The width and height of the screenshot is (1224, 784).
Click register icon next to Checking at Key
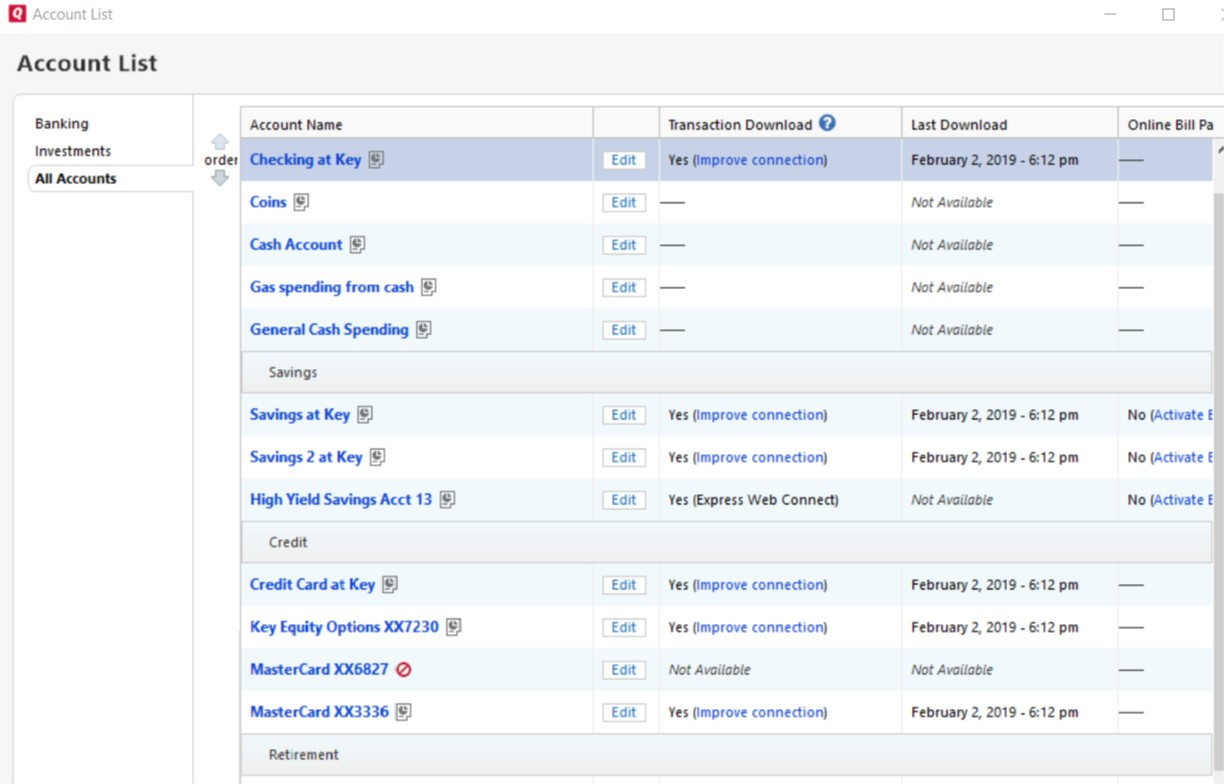[x=376, y=160]
